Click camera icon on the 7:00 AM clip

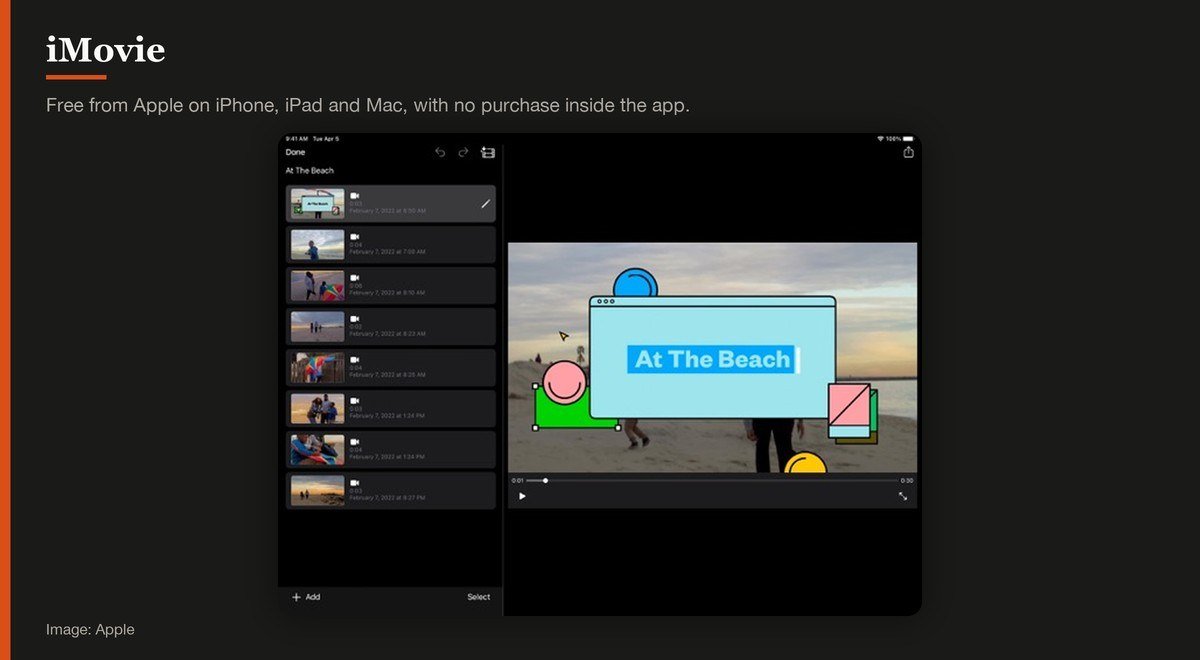(x=354, y=237)
